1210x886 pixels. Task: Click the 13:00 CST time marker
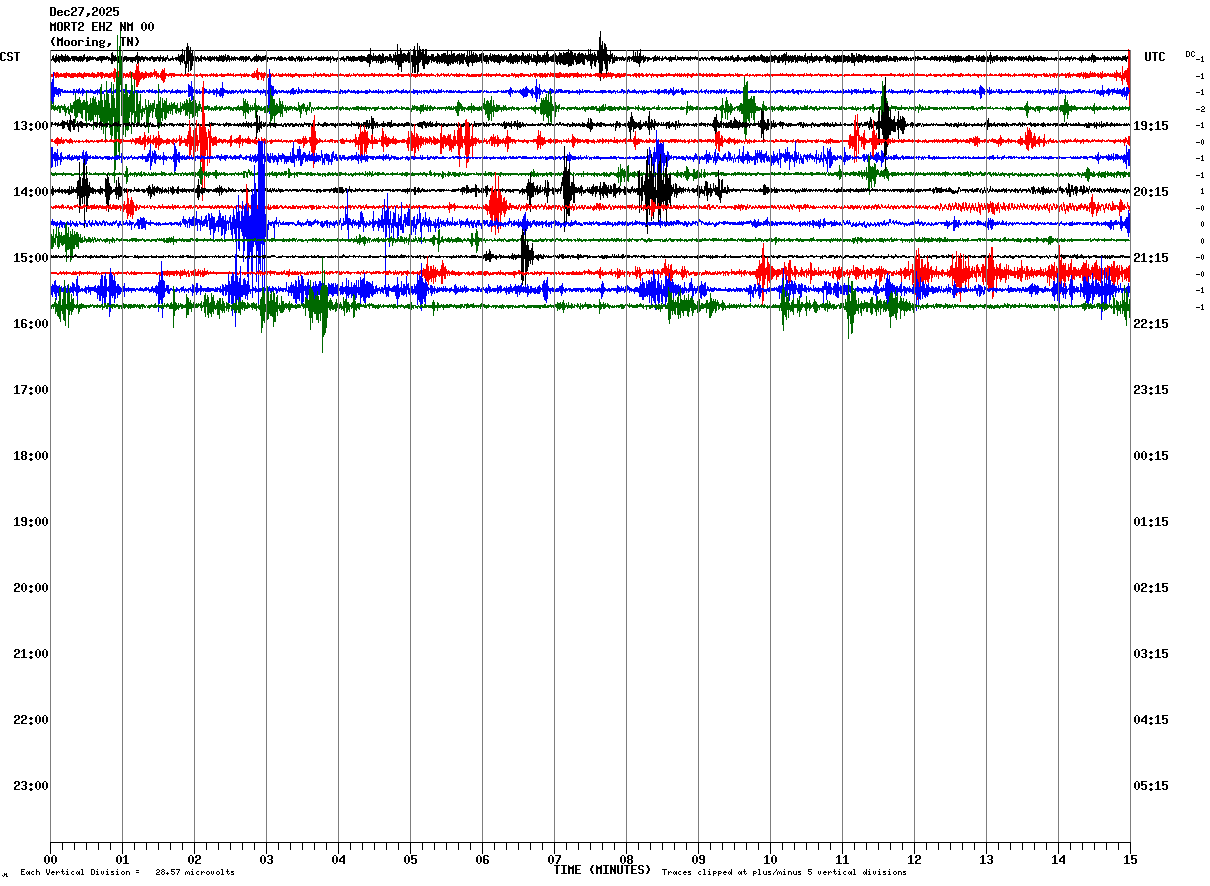coord(30,126)
